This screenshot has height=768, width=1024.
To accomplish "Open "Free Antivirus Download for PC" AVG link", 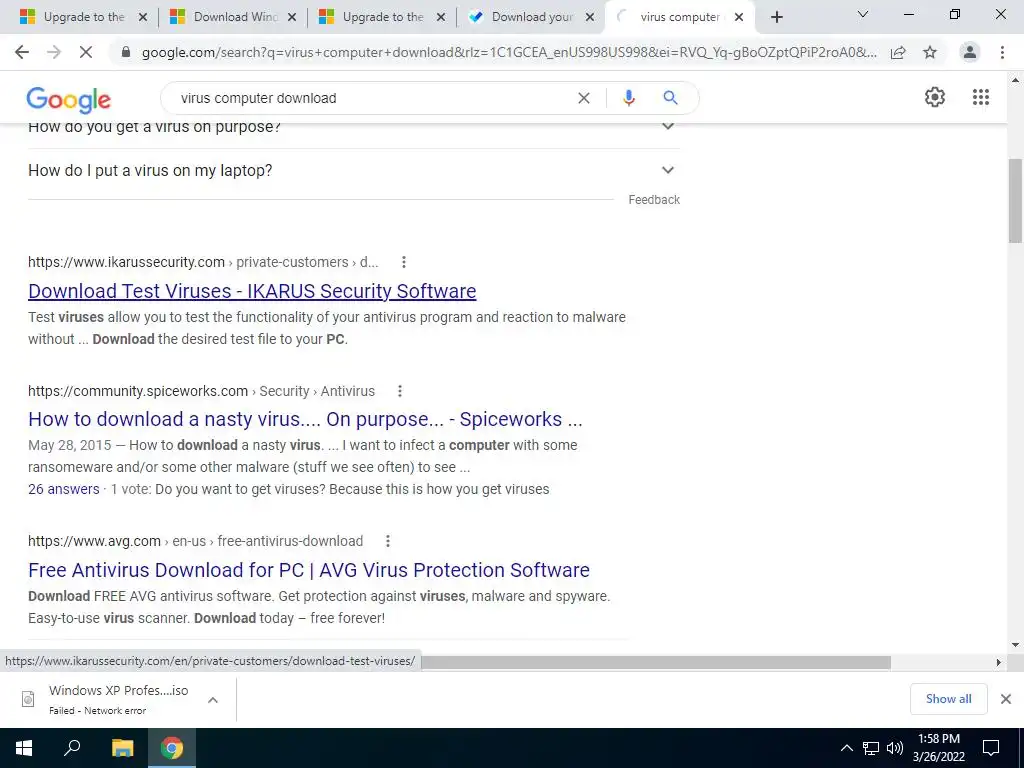I will tap(309, 570).
